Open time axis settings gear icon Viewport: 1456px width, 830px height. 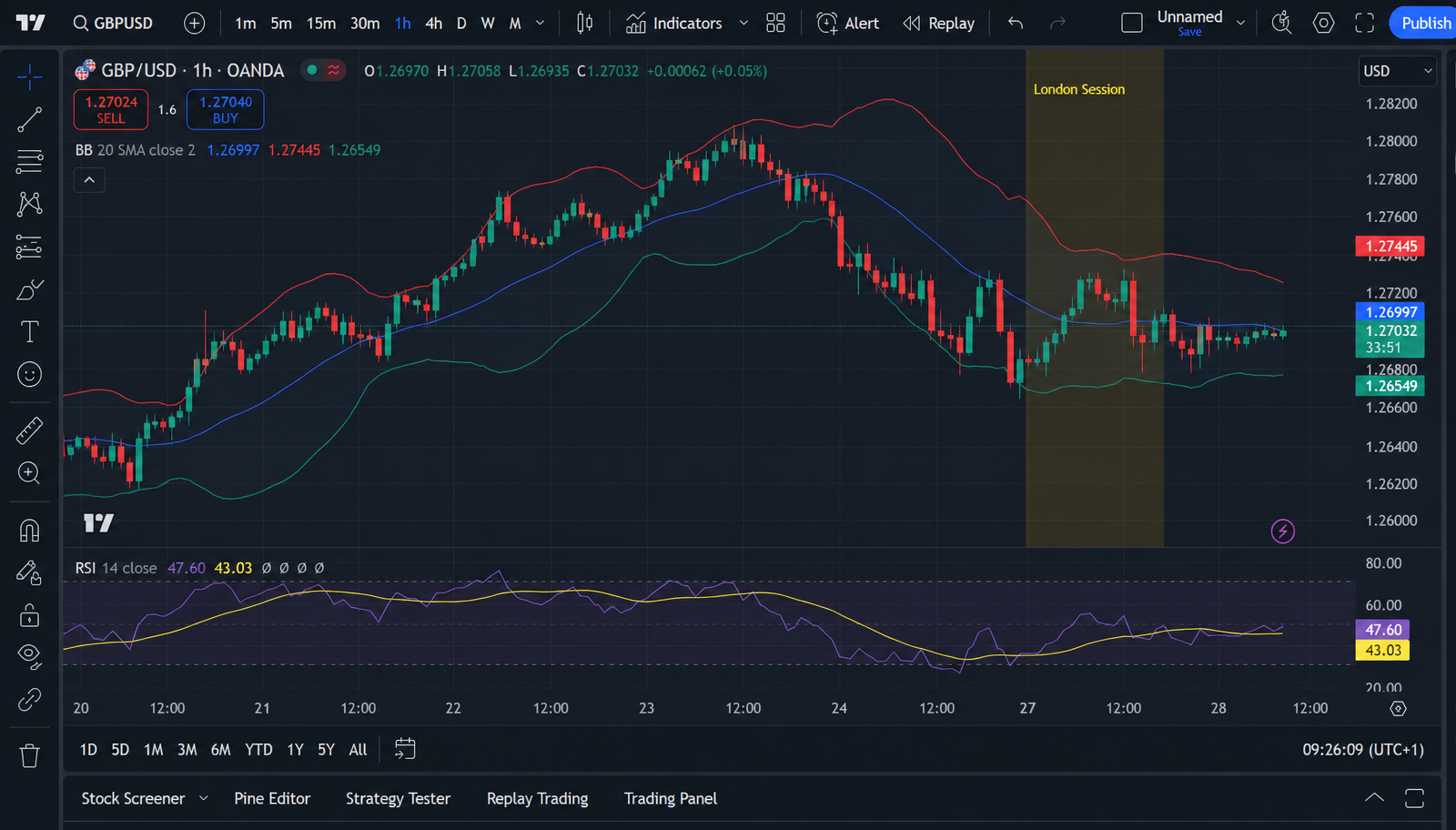tap(1398, 708)
